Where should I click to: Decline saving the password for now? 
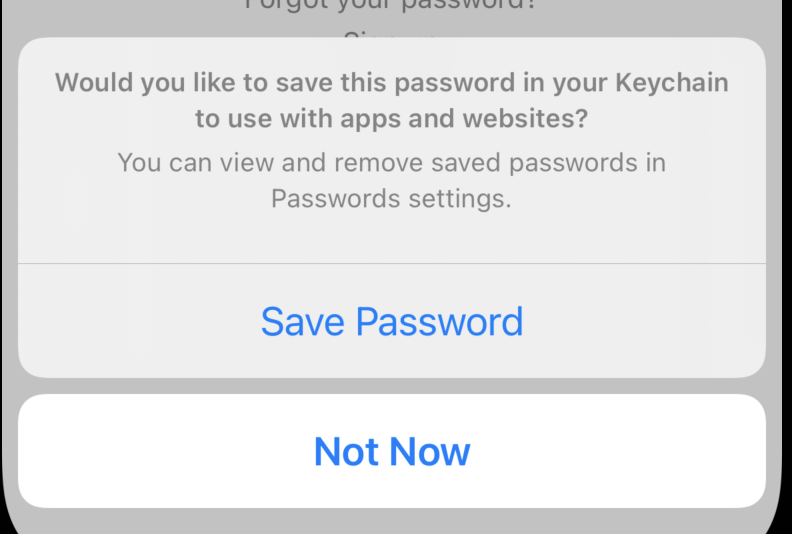(392, 451)
